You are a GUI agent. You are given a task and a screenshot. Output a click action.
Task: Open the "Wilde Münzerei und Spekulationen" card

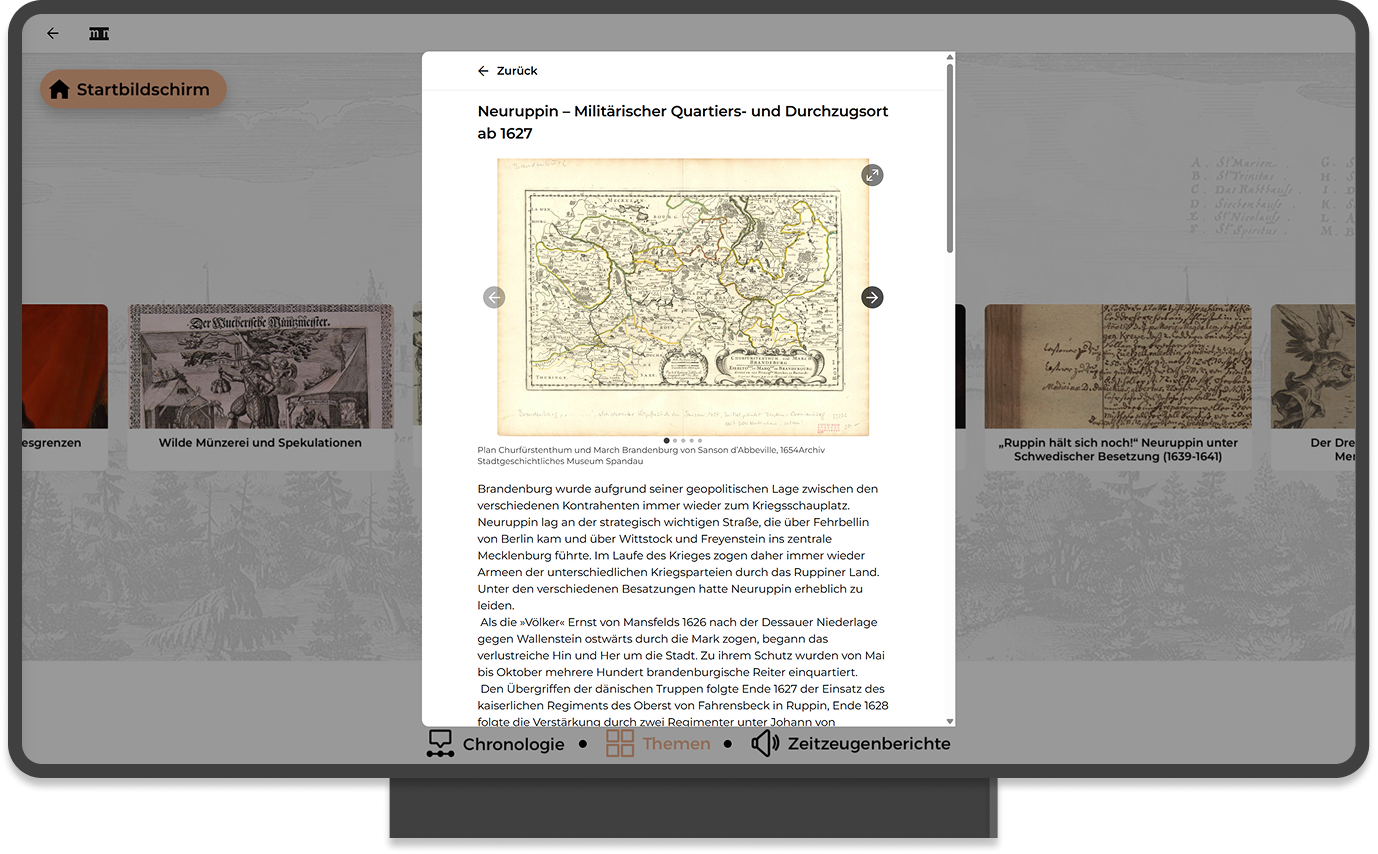click(260, 387)
